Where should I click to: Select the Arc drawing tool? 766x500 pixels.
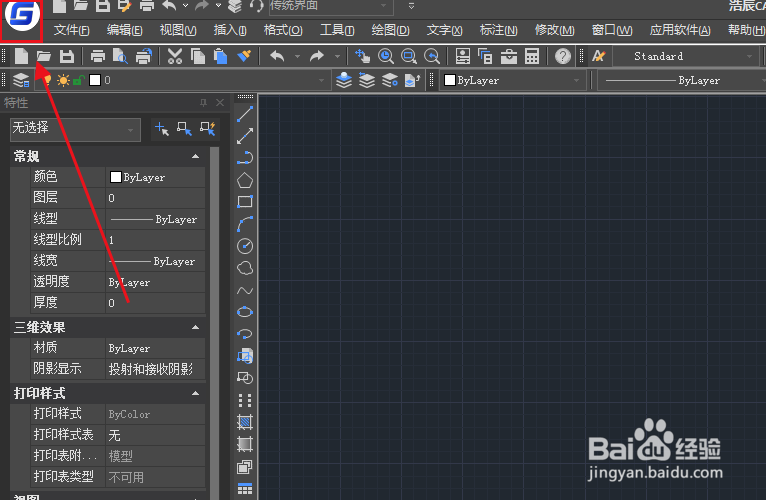(245, 224)
